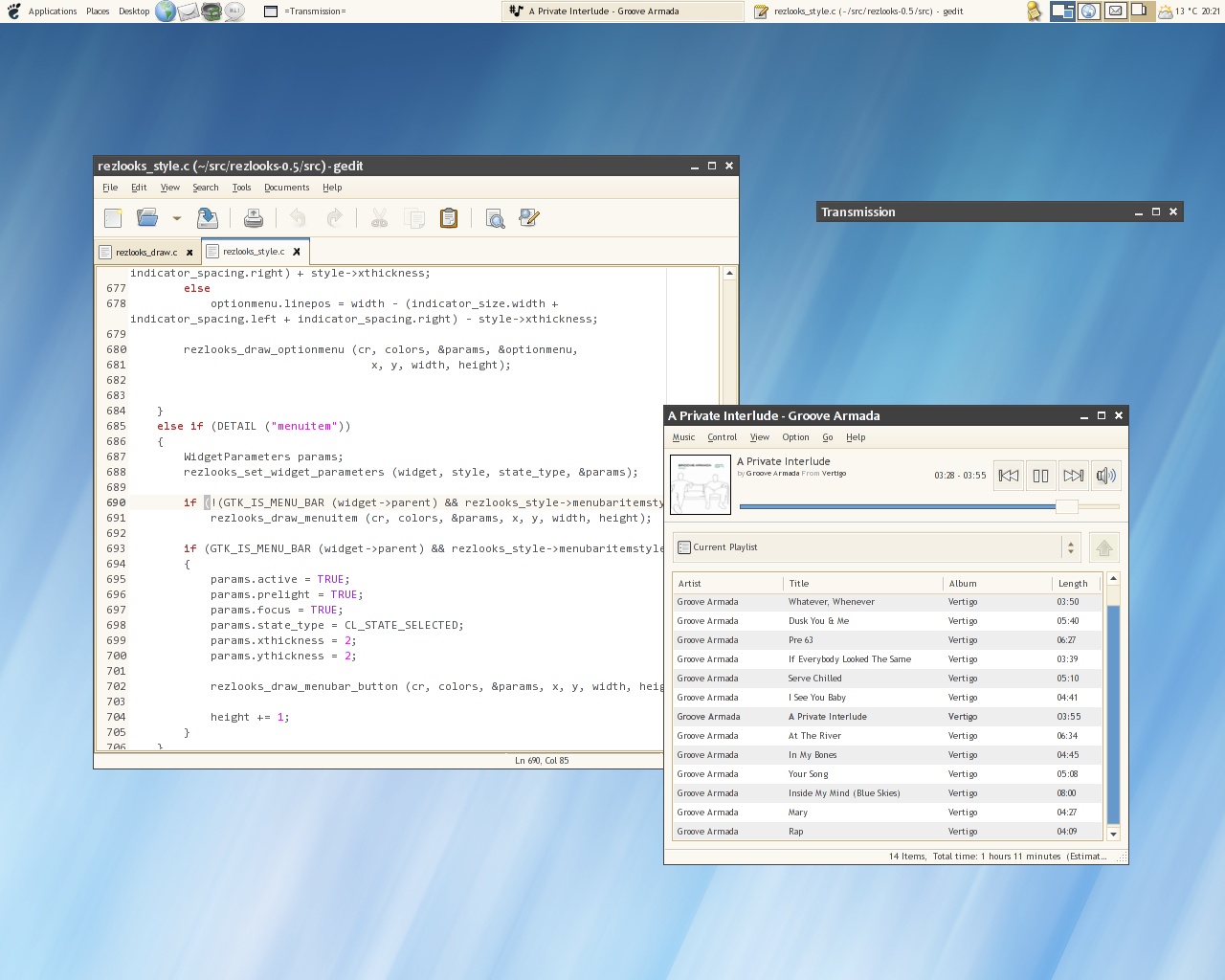Redo edit in gedit toolbar
The image size is (1225, 980).
(334, 218)
